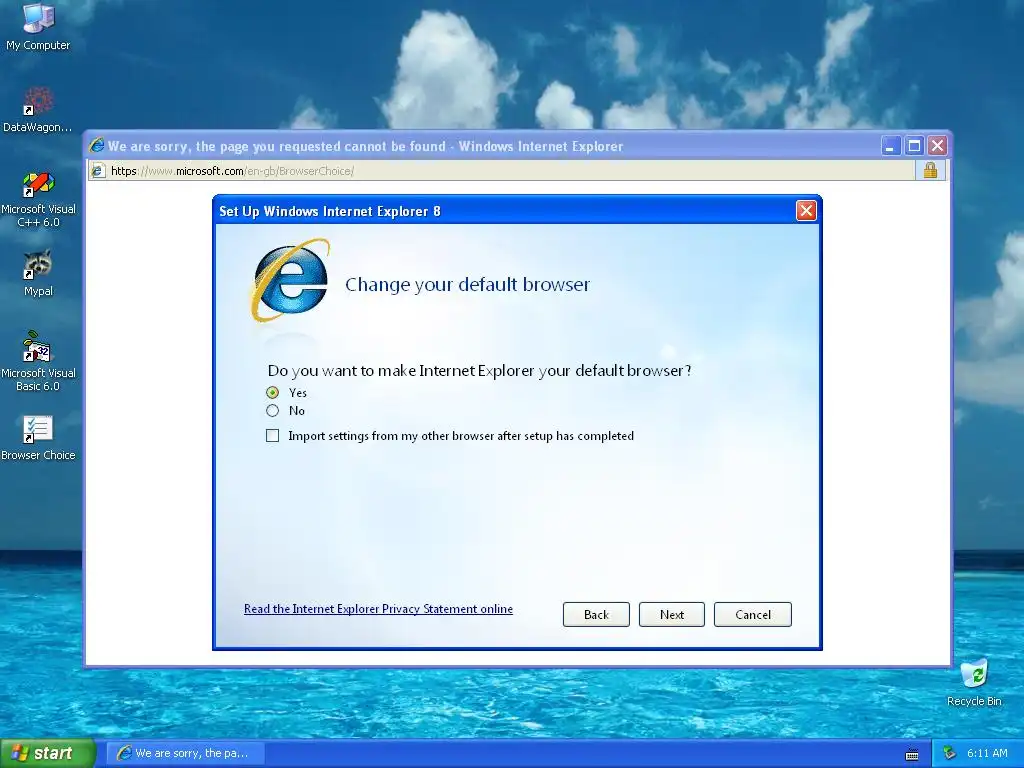Click the padlock security icon in address bar

pyautogui.click(x=930, y=170)
